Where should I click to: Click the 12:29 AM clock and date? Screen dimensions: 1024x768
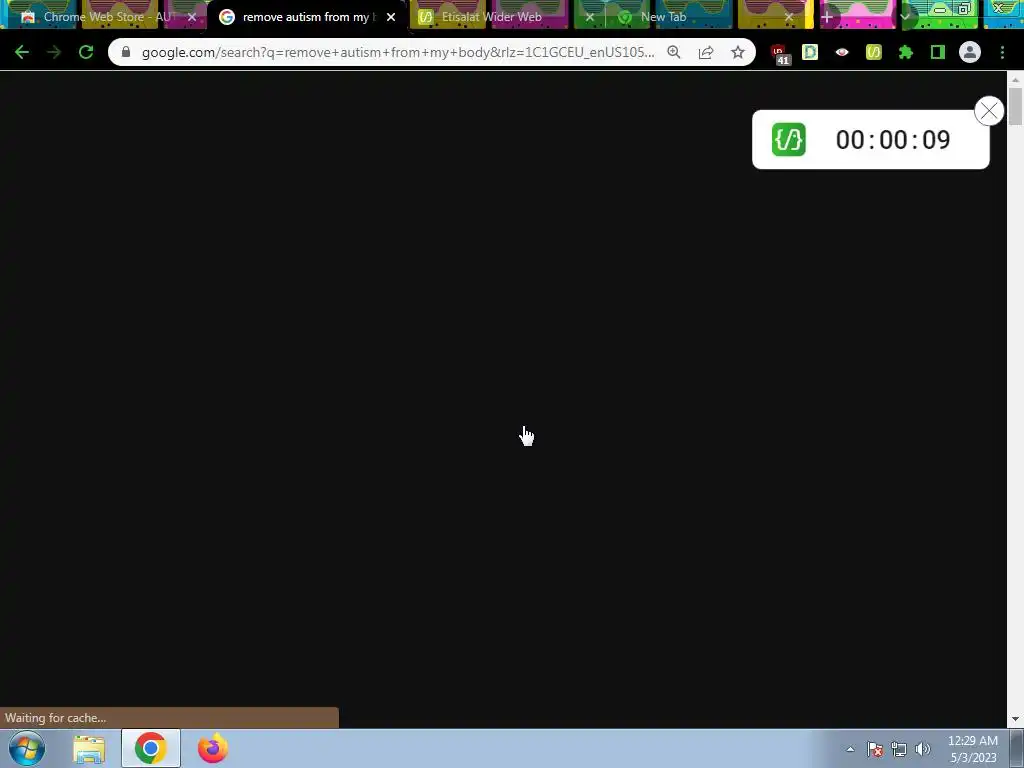[x=972, y=749]
